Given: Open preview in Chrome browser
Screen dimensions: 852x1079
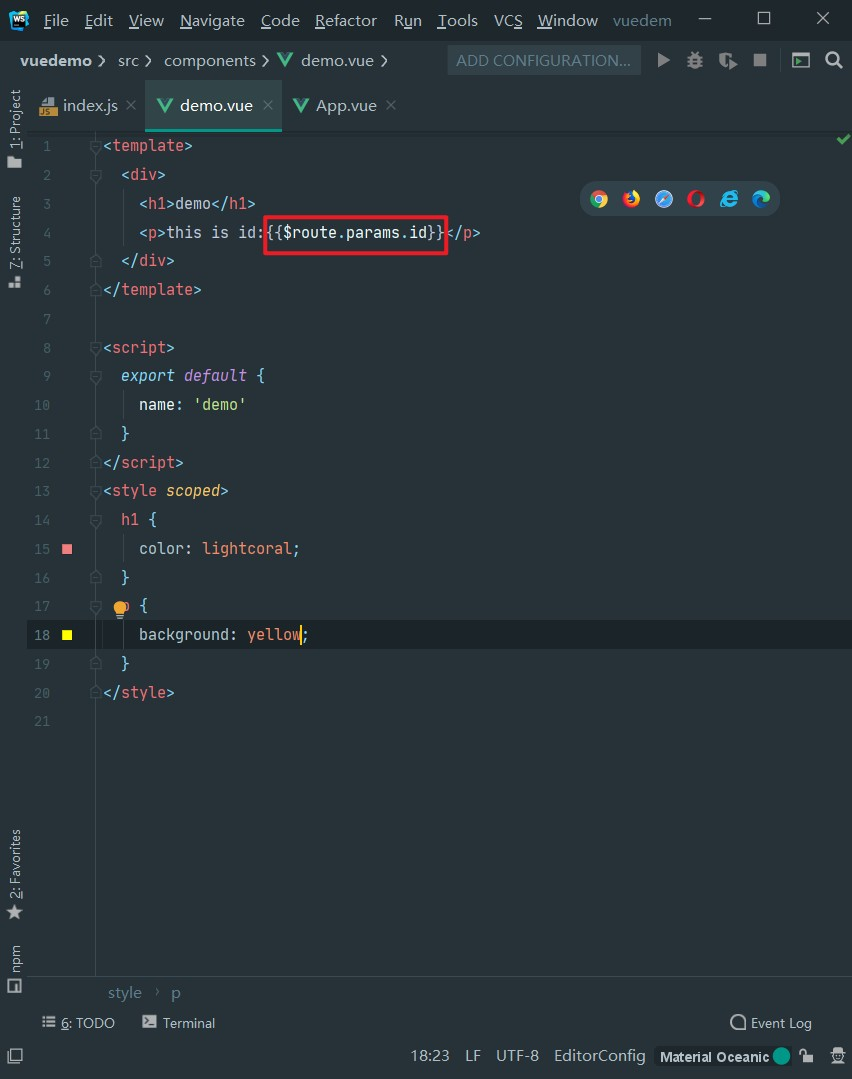Looking at the screenshot, I should (599, 199).
